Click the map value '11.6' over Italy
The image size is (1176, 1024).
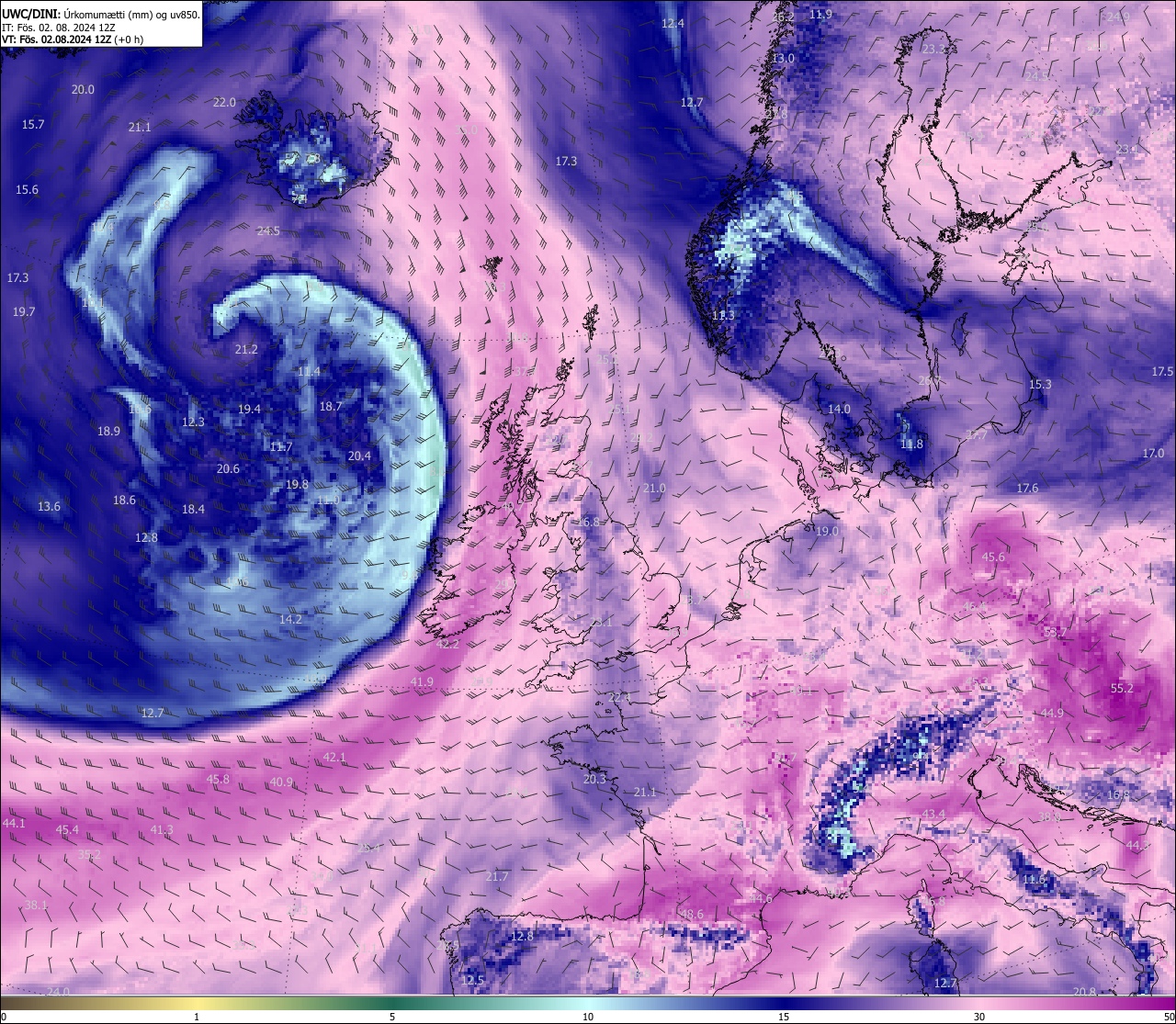pos(1034,879)
